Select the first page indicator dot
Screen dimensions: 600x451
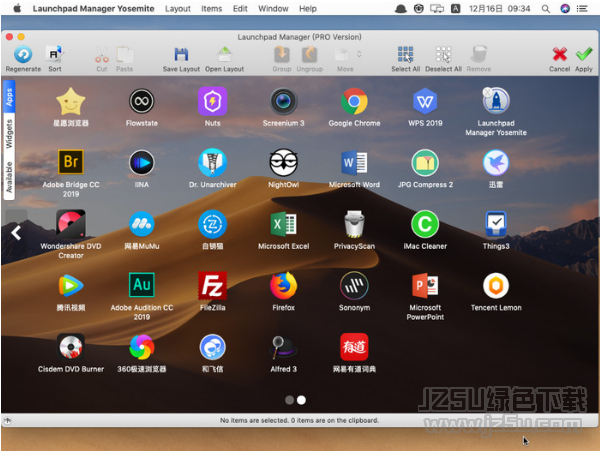coord(290,400)
